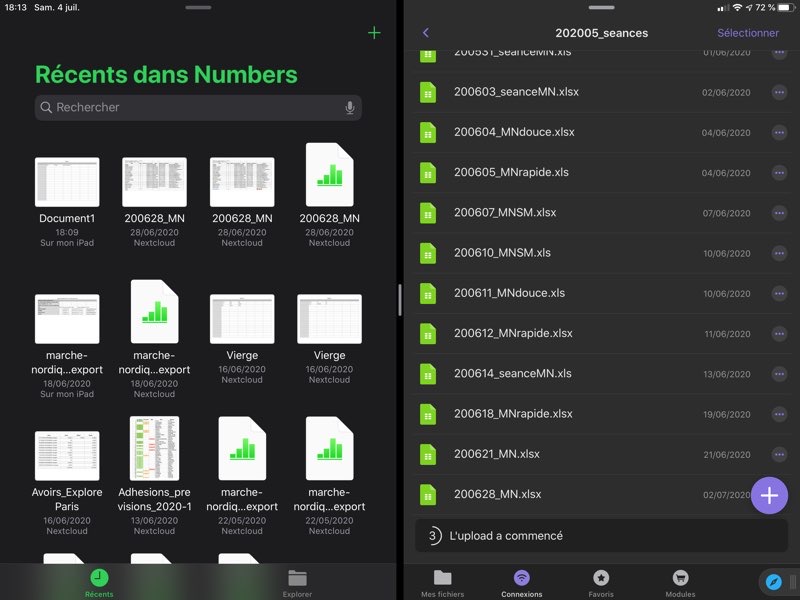Switch to the Explorer tab
This screenshot has height=600, width=800.
point(297,583)
